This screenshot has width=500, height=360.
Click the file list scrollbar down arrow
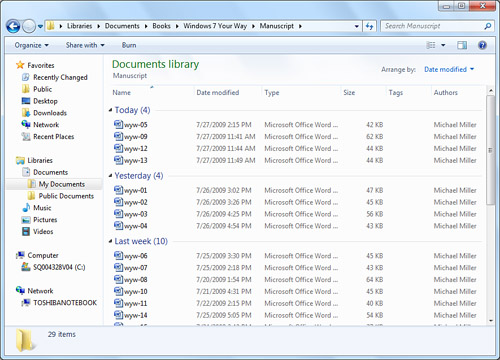click(490, 321)
